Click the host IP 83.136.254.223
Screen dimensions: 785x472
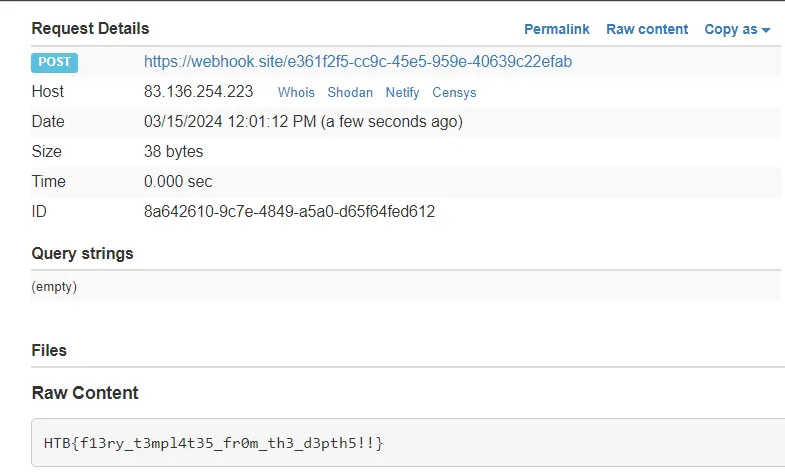[198, 92]
